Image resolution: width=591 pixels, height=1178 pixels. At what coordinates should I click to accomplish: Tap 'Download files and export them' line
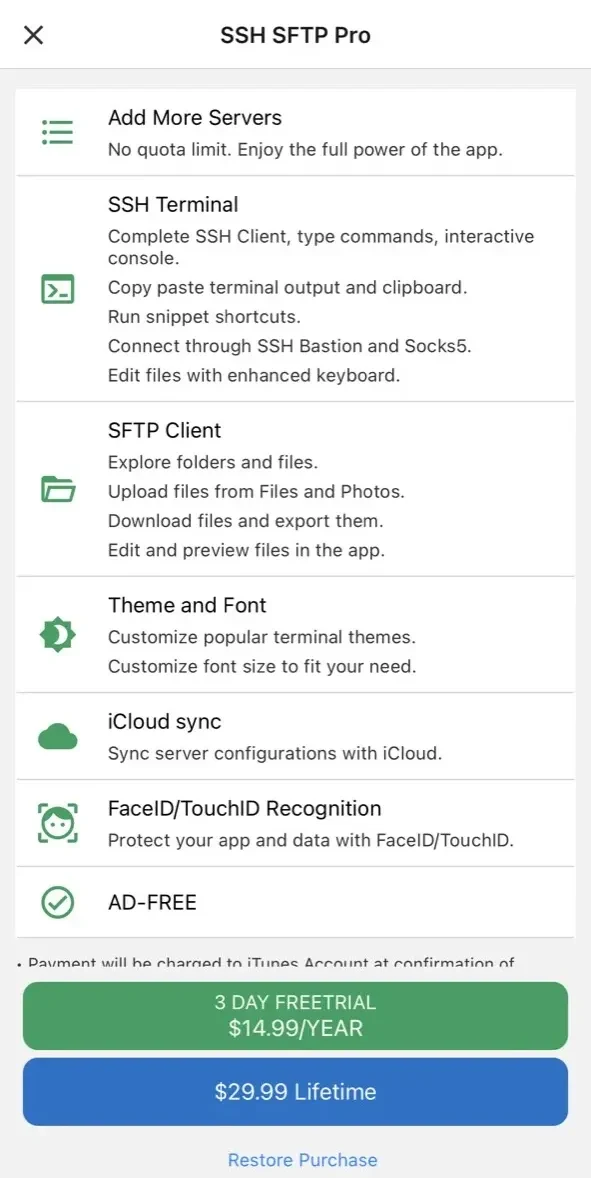click(246, 521)
